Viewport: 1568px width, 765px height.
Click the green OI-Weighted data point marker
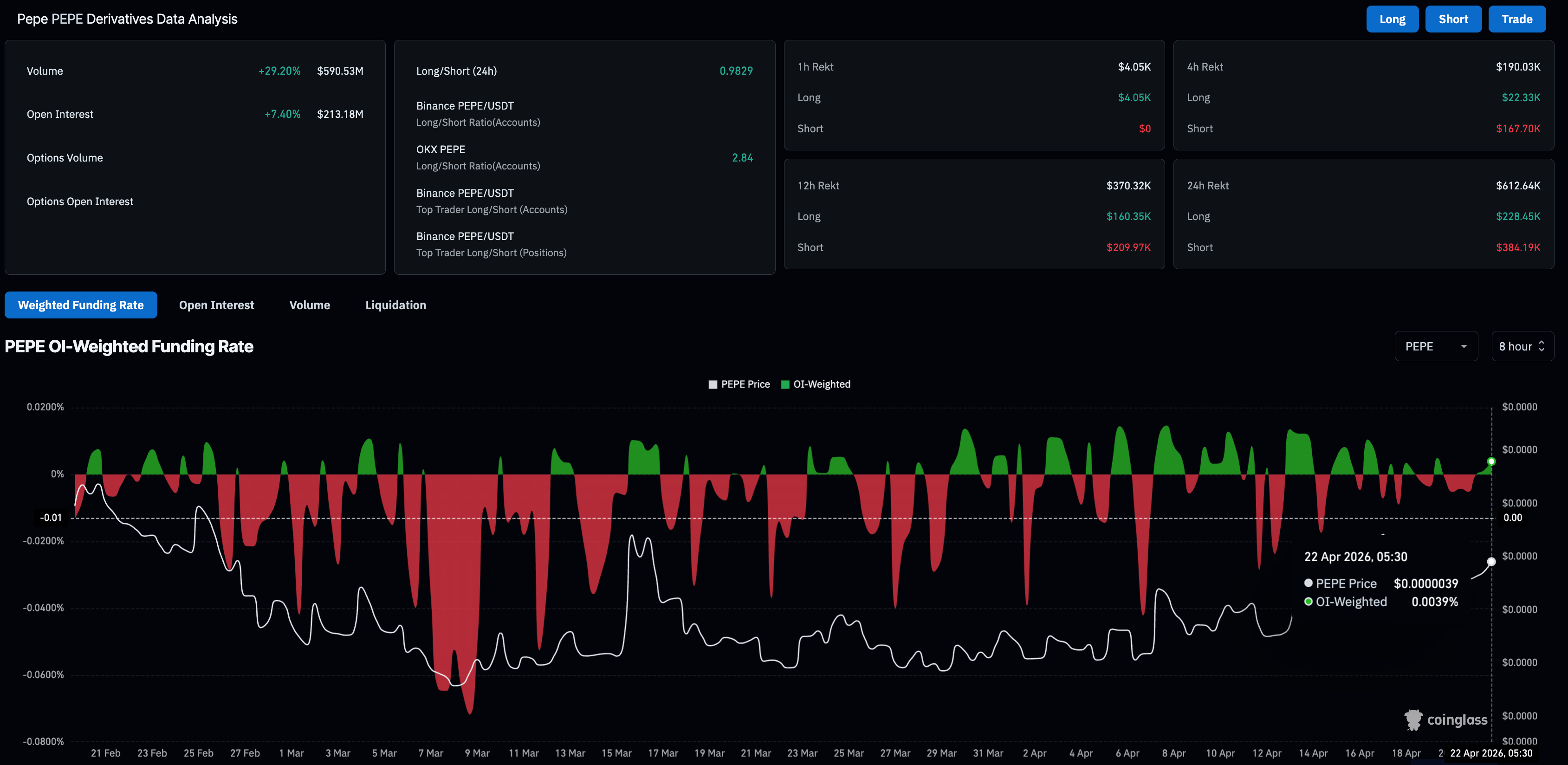[x=1491, y=461]
